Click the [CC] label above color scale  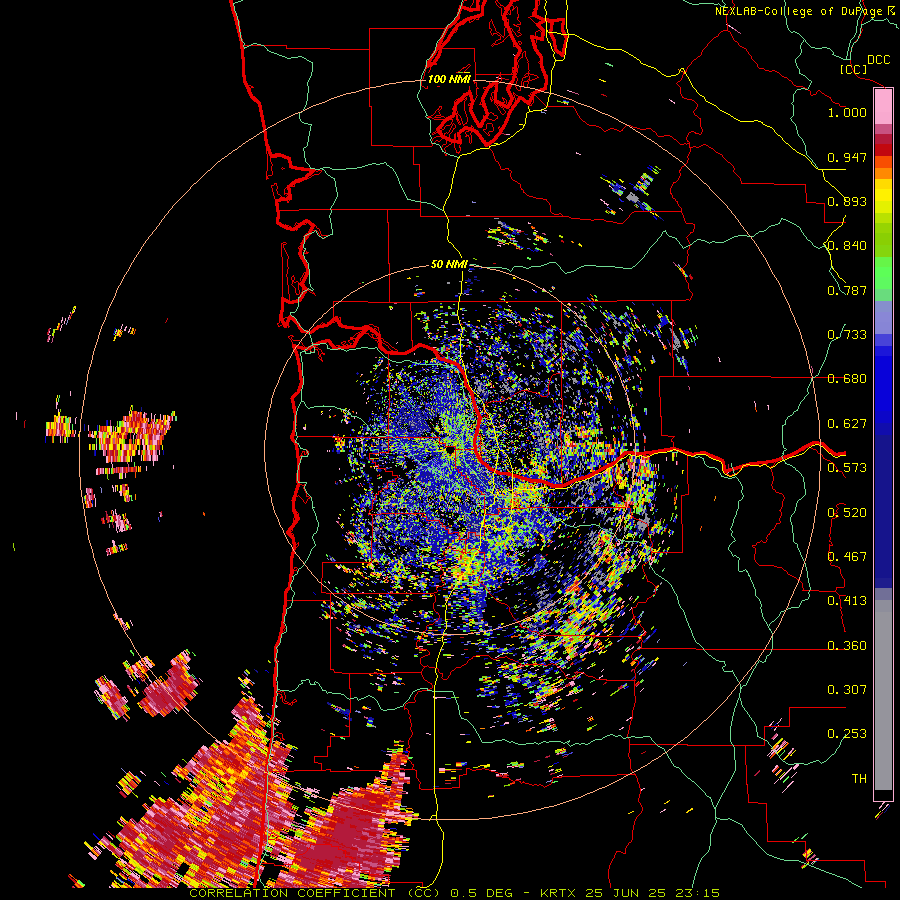click(853, 69)
